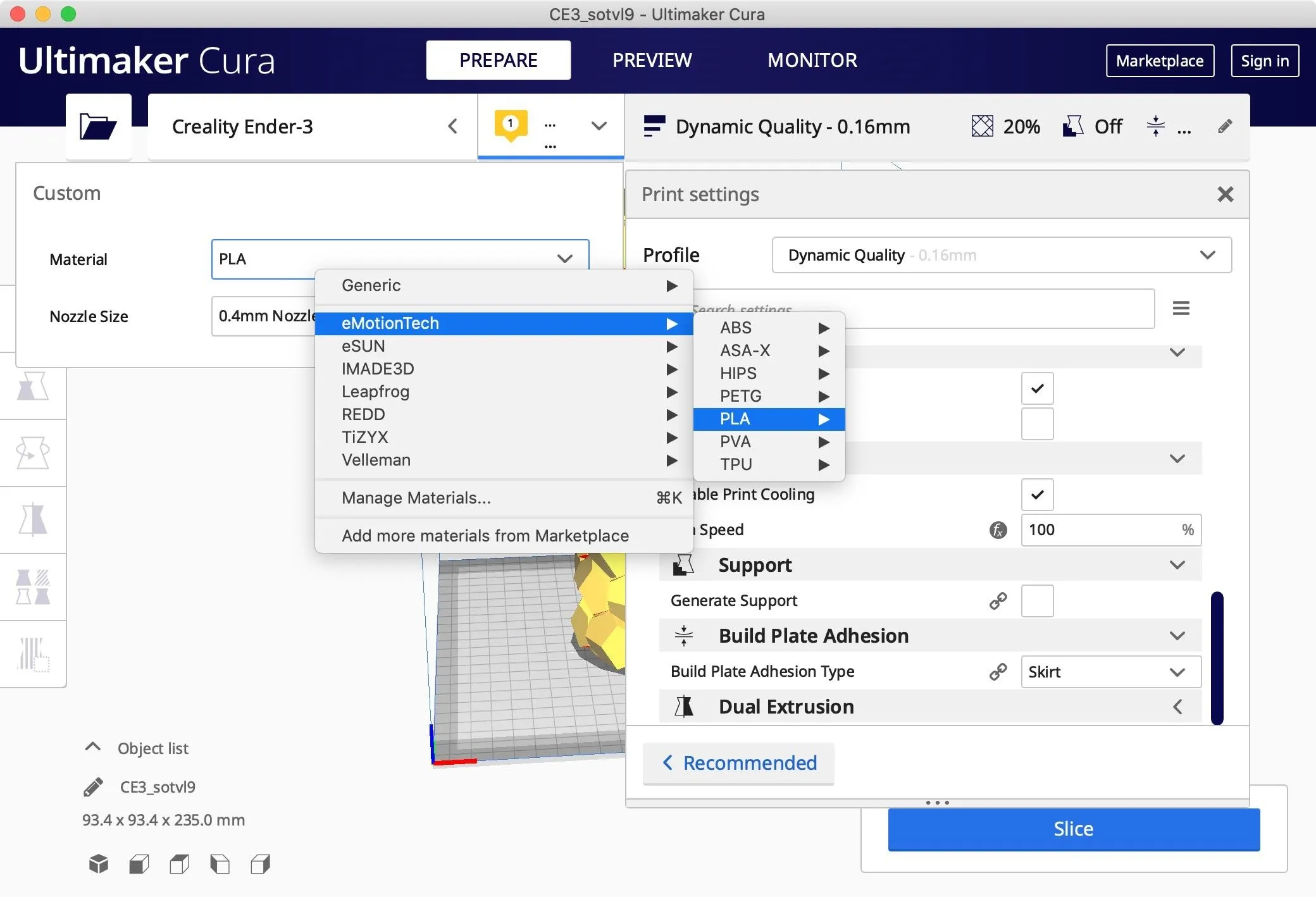Screen dimensions: 1316x897
Task: Click the Sign in button
Action: click(1265, 61)
